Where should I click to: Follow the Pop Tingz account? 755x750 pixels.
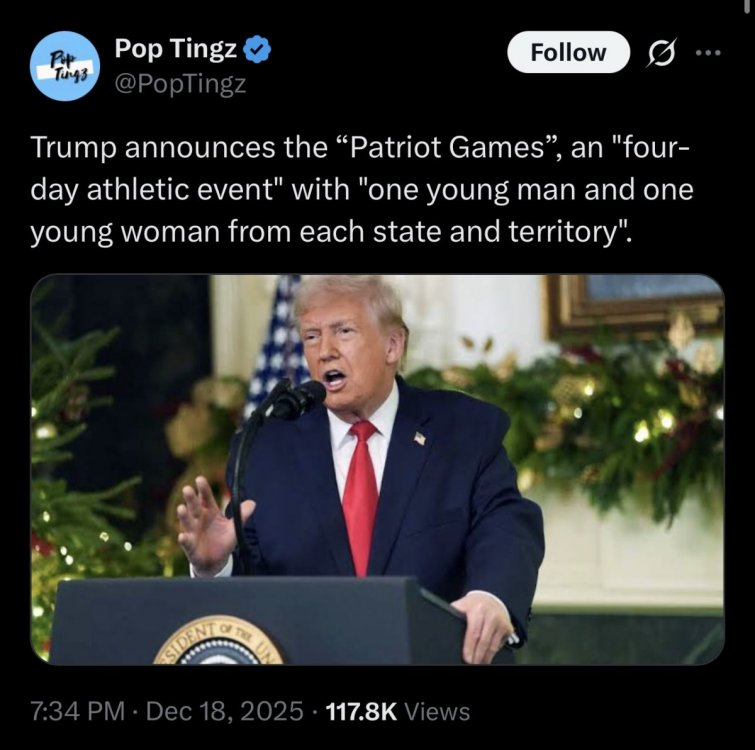tap(568, 52)
